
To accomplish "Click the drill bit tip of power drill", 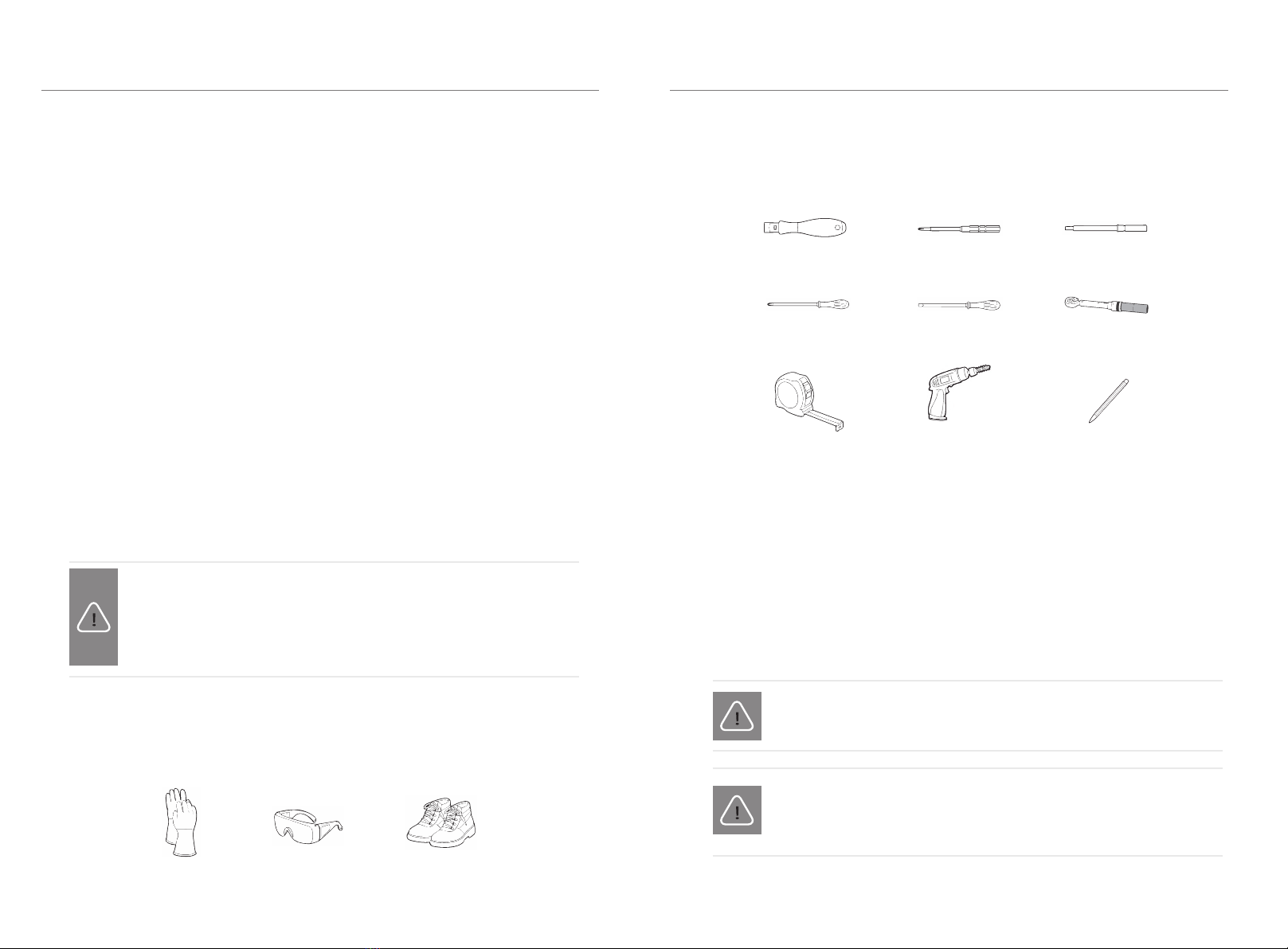I will (982, 369).
